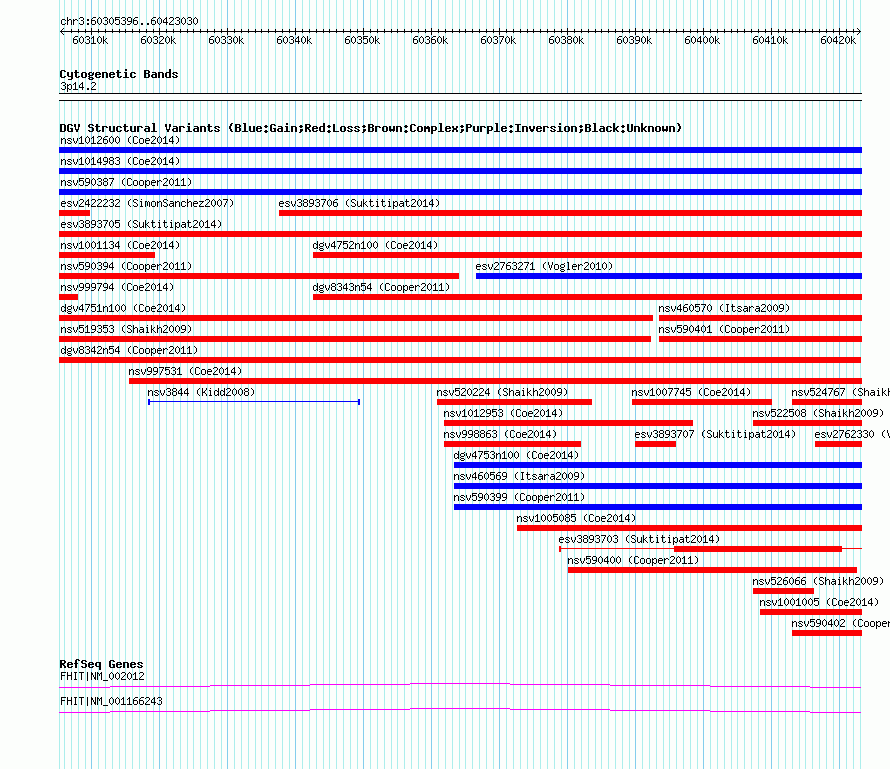Image resolution: width=890 pixels, height=769 pixels.
Task: Click the FHIT NM_002012 magenta gene line
Action: click(x=460, y=686)
